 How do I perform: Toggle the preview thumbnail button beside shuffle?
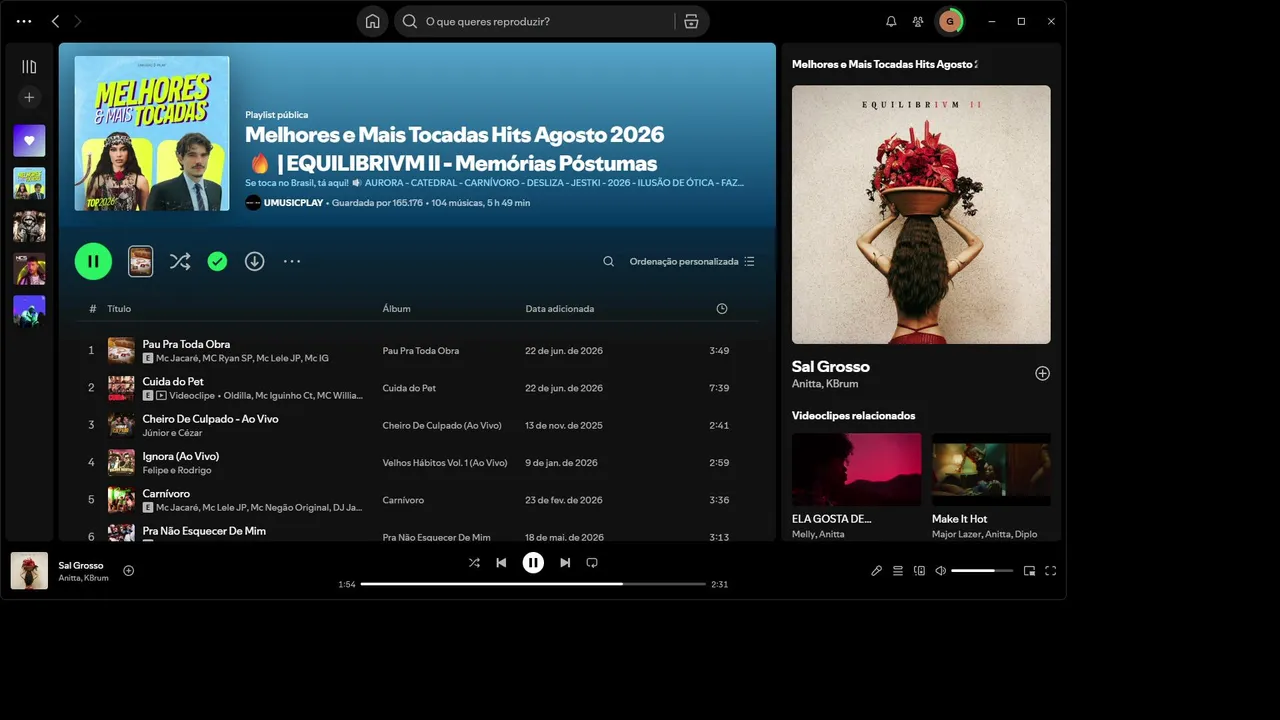(141, 261)
